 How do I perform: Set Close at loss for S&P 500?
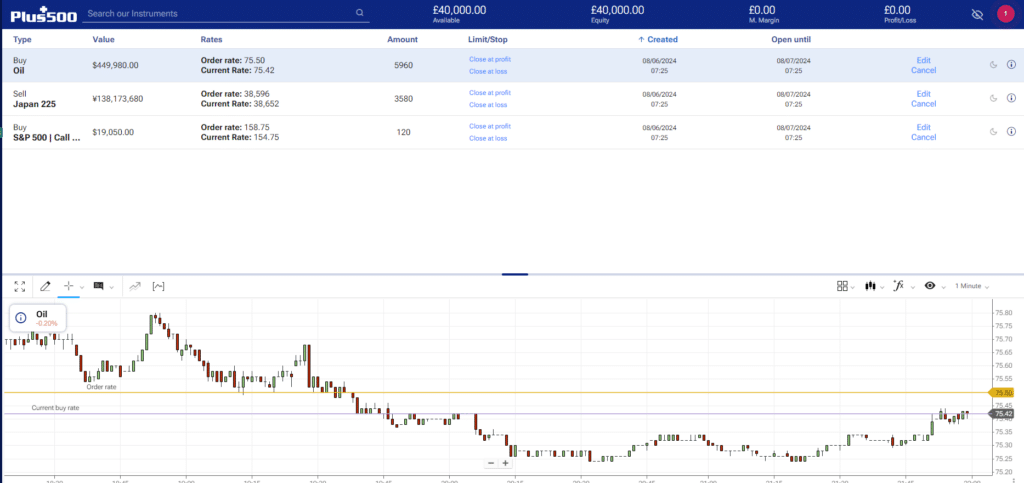[x=488, y=138]
